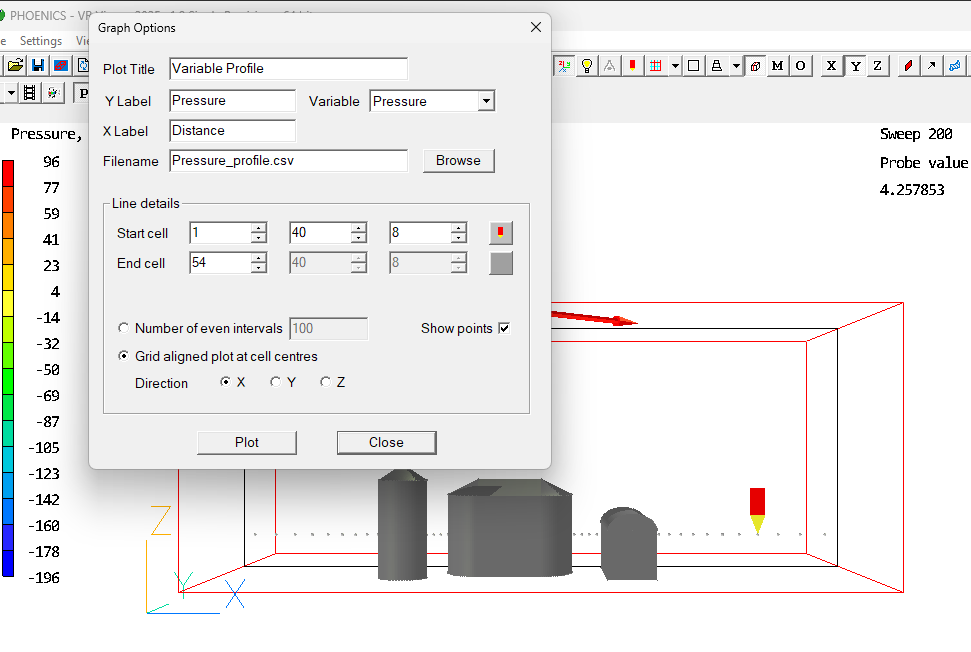
Task: Open the animation film strip tool
Action: coord(29,92)
